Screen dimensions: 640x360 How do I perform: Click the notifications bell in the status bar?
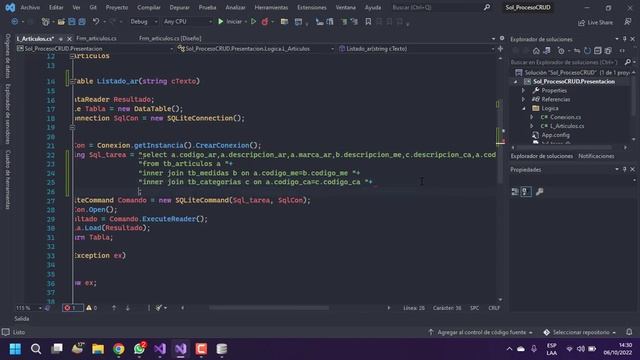[629, 332]
